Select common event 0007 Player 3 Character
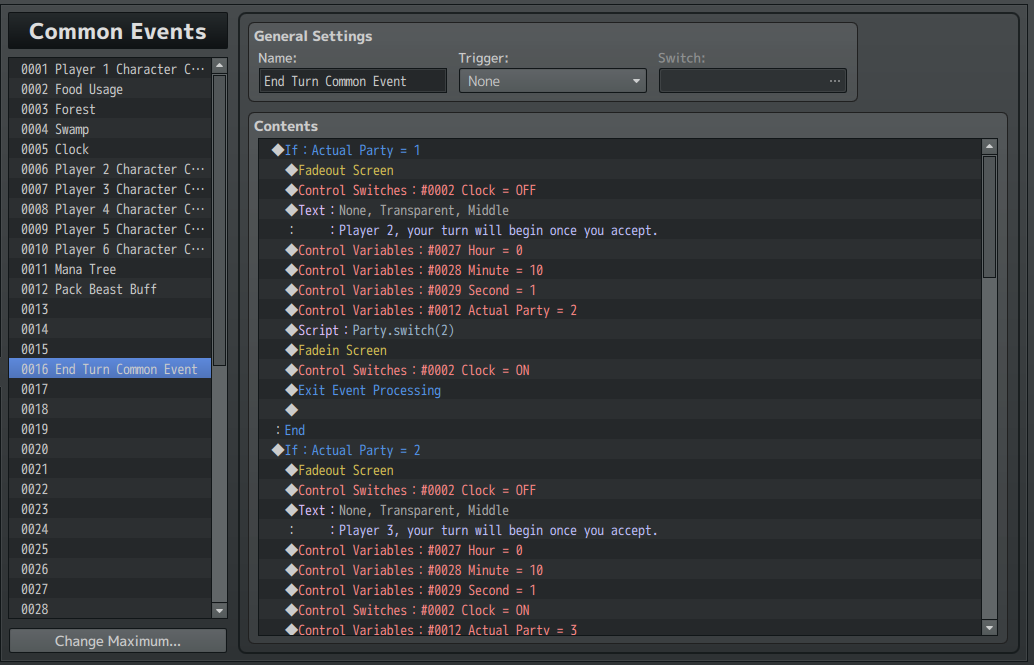This screenshot has height=665, width=1034. coord(110,189)
